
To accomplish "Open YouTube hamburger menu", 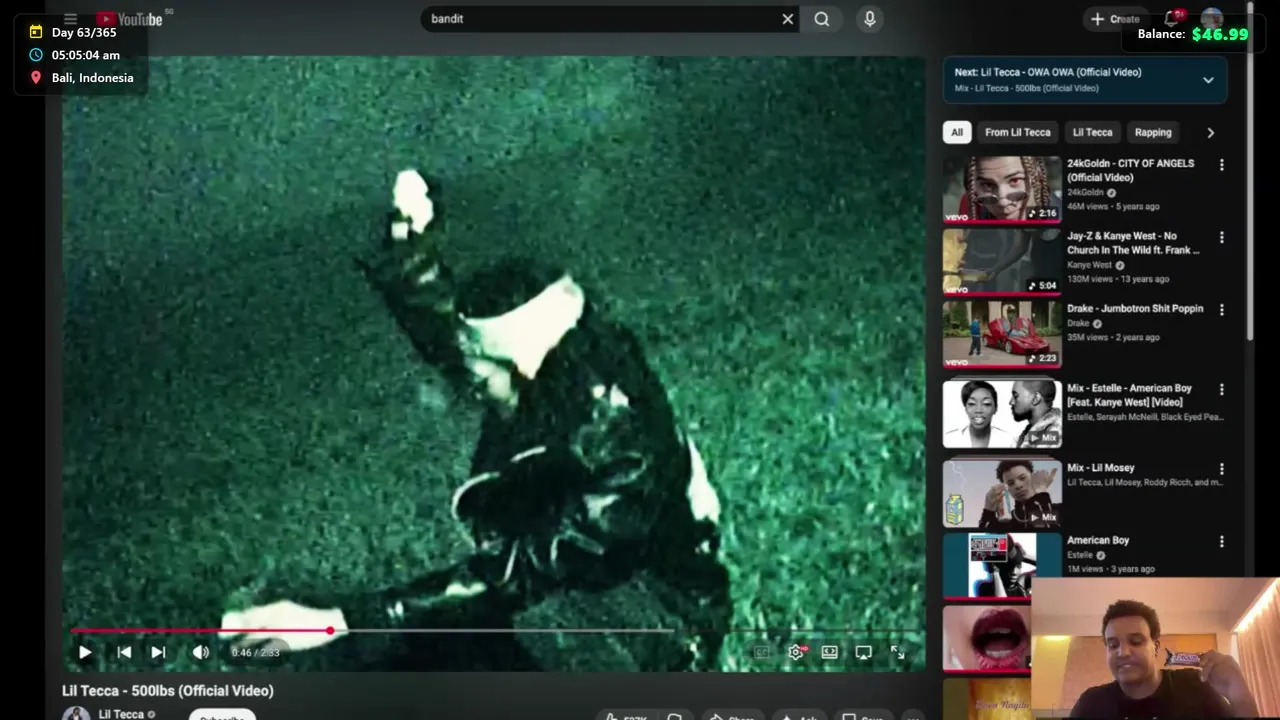I will (70, 19).
